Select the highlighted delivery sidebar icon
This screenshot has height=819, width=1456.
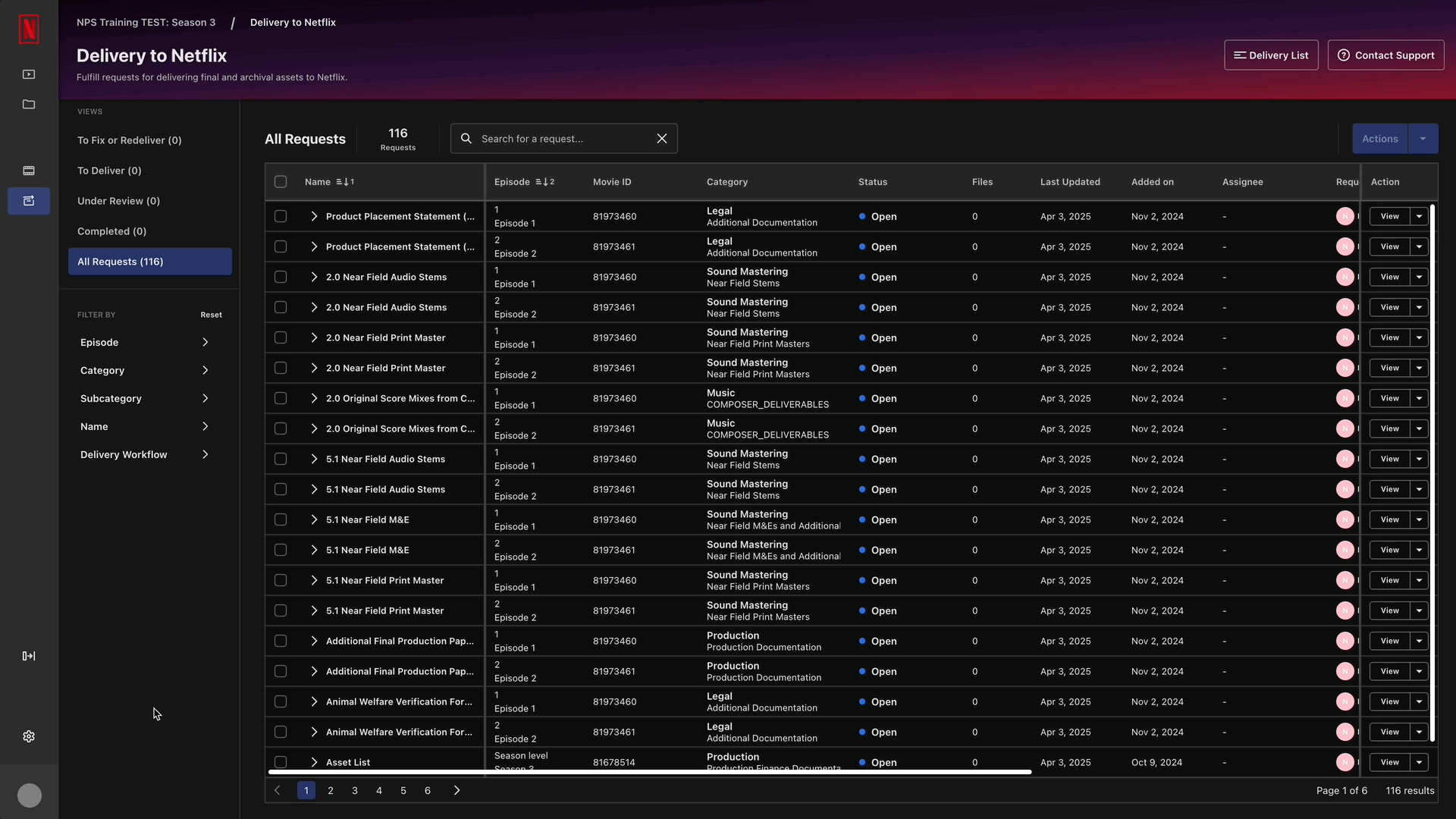[x=29, y=201]
